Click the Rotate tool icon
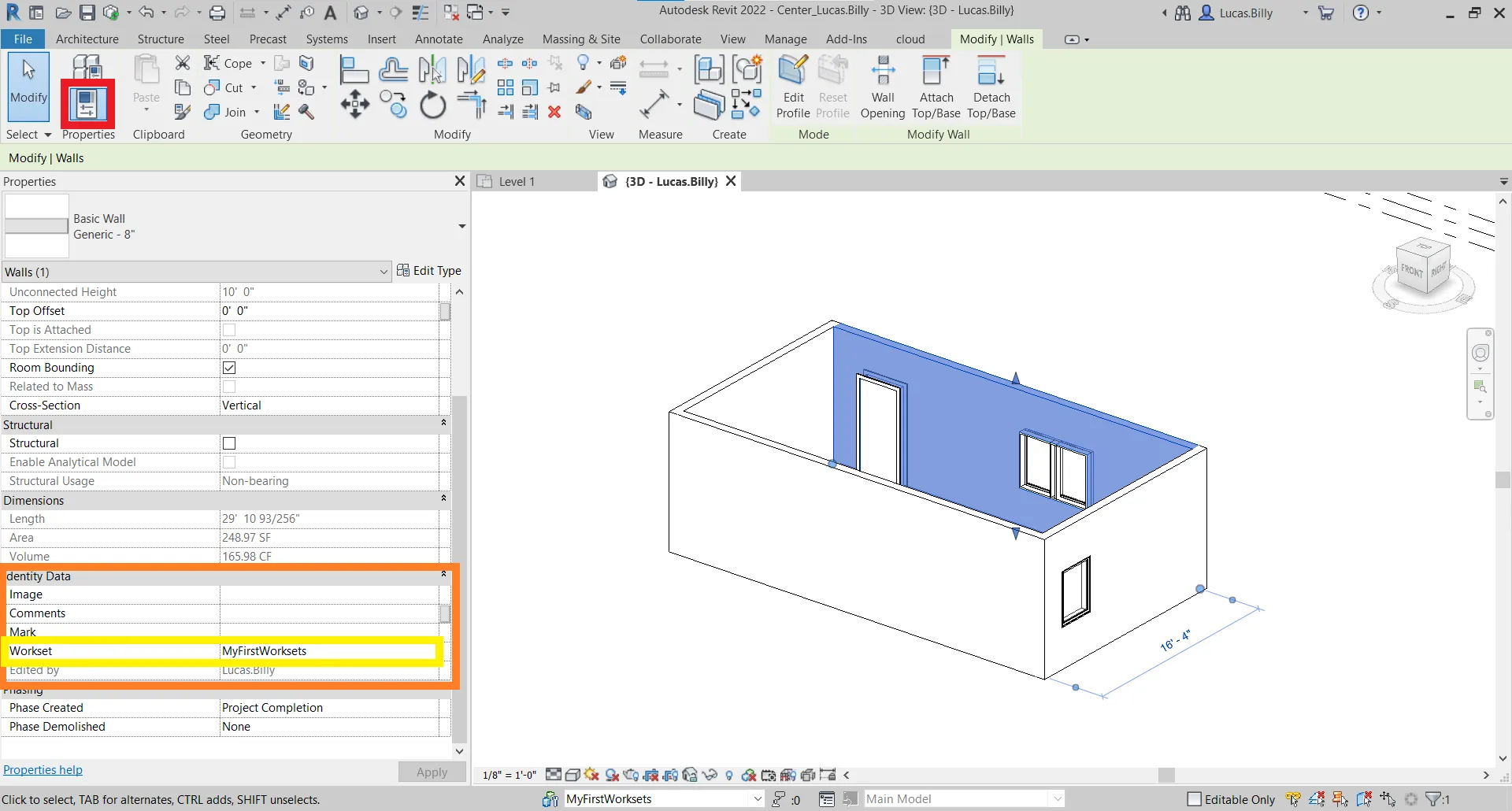 click(x=432, y=106)
